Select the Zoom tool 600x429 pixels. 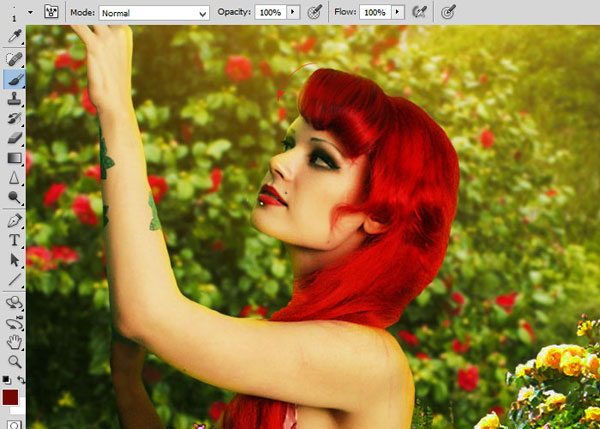tap(15, 361)
